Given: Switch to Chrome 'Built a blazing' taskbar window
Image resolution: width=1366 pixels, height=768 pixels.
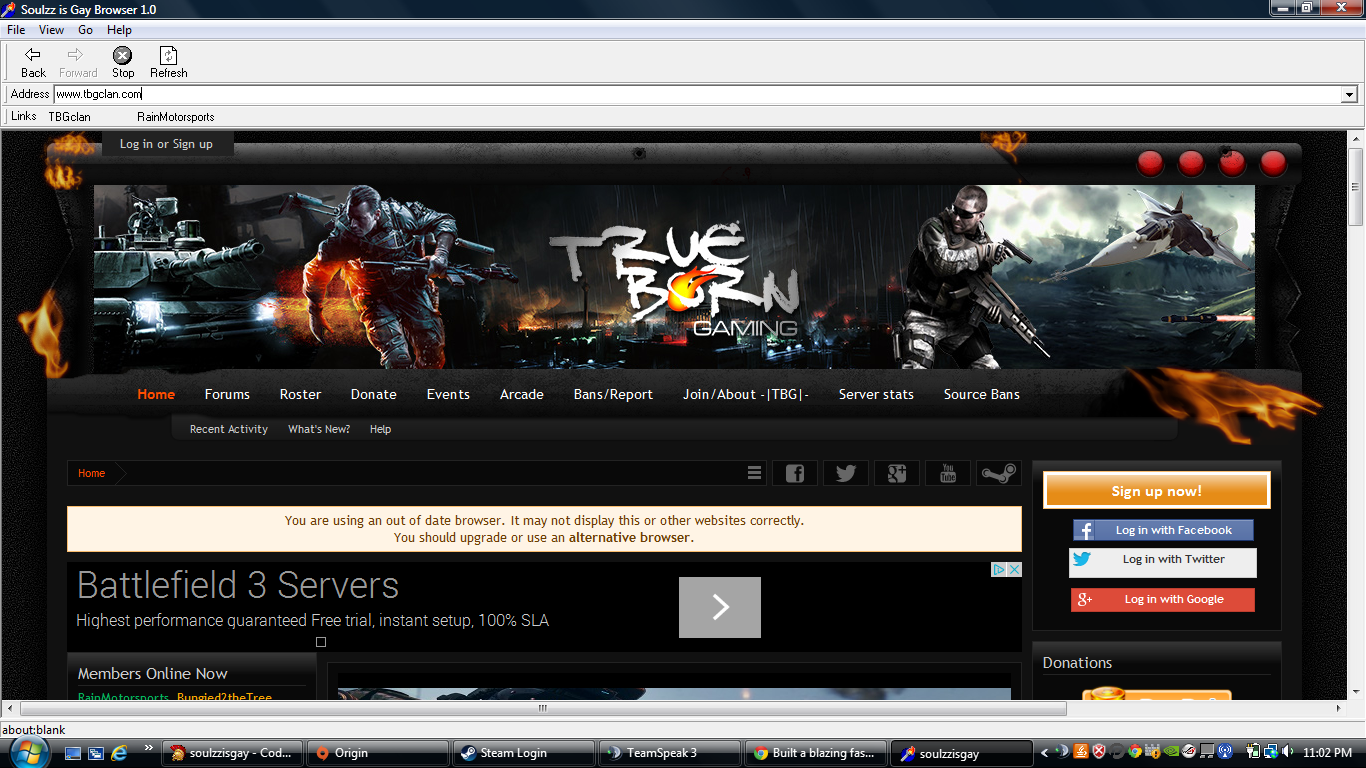Looking at the screenshot, I should 816,753.
